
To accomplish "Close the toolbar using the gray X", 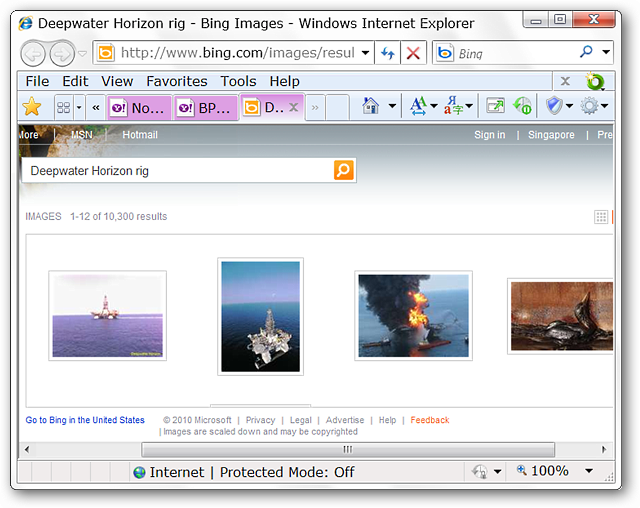I will click(565, 81).
